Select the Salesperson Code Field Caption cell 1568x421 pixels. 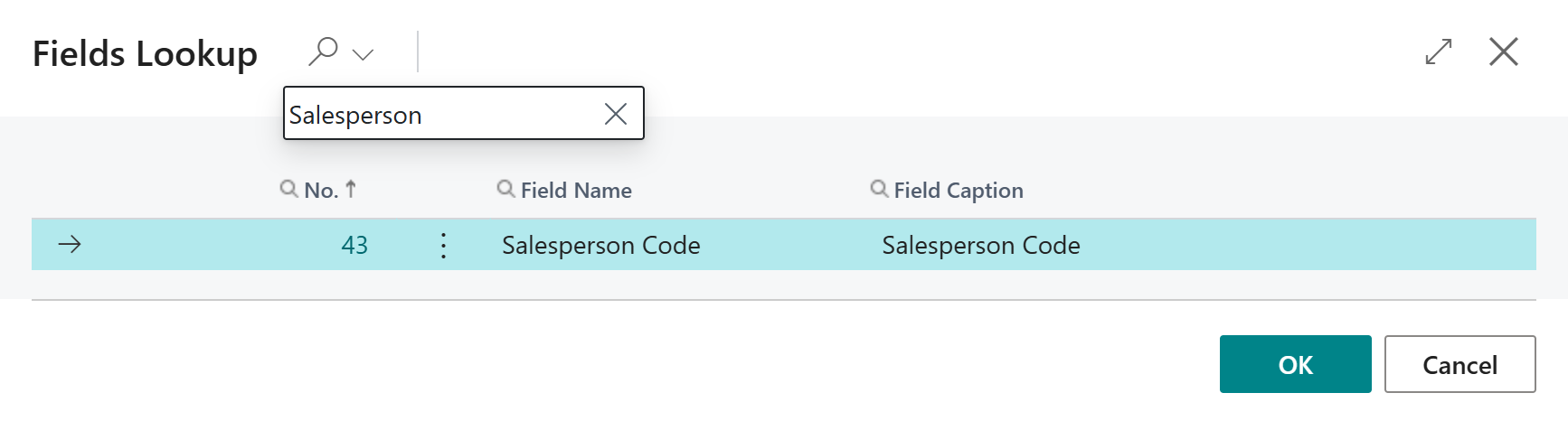click(981, 246)
